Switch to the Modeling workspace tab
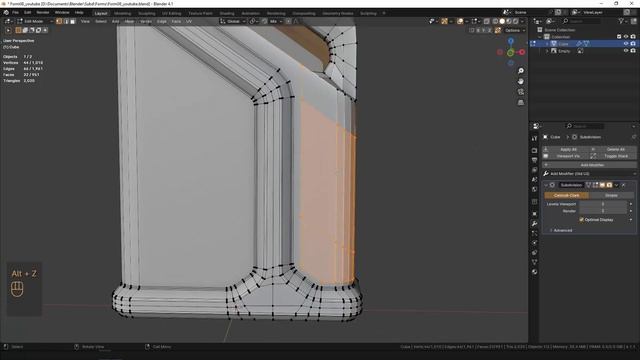The image size is (640, 360). tap(122, 13)
